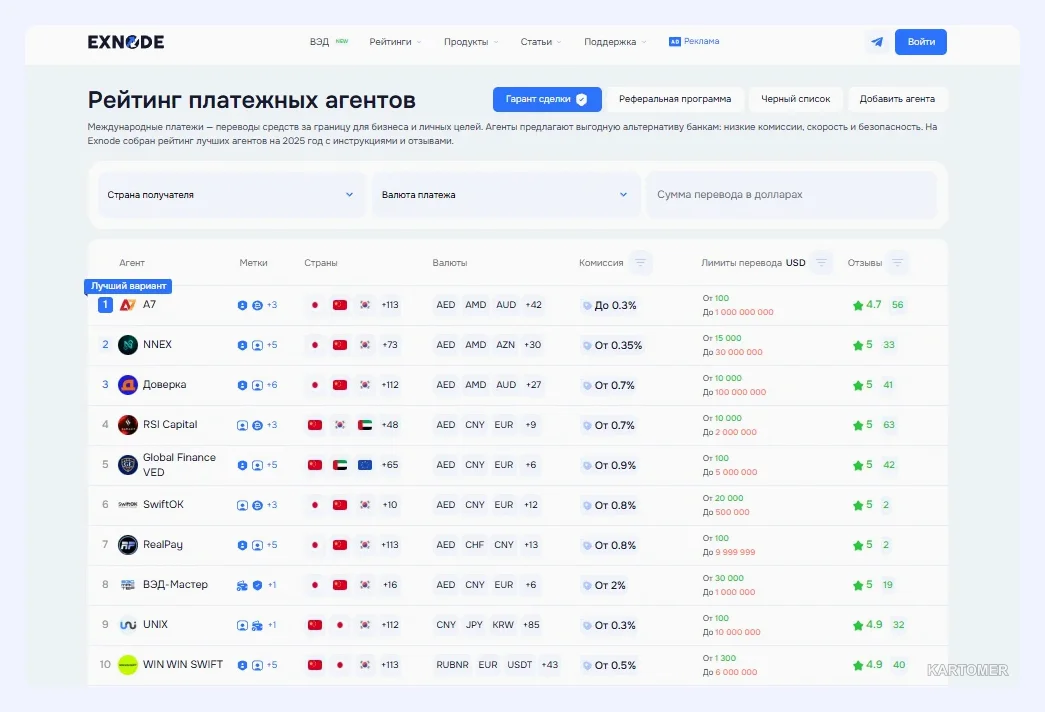Click the EXNODE logo
1045x712 pixels.
[126, 42]
